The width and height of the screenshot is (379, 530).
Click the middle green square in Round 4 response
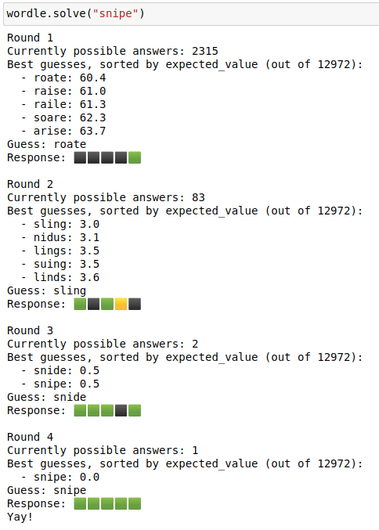point(107,504)
